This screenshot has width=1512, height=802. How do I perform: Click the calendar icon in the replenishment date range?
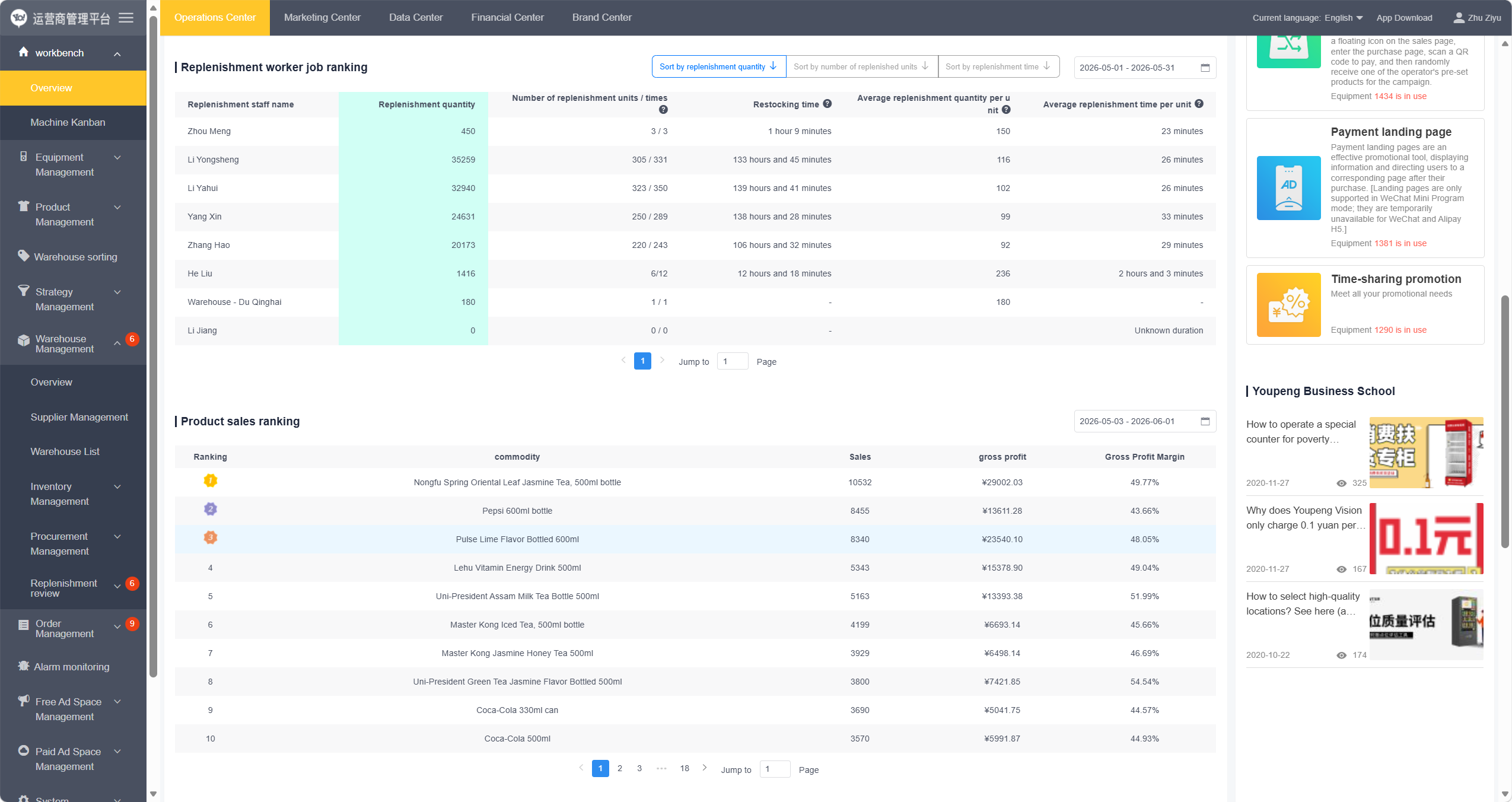[x=1205, y=68]
